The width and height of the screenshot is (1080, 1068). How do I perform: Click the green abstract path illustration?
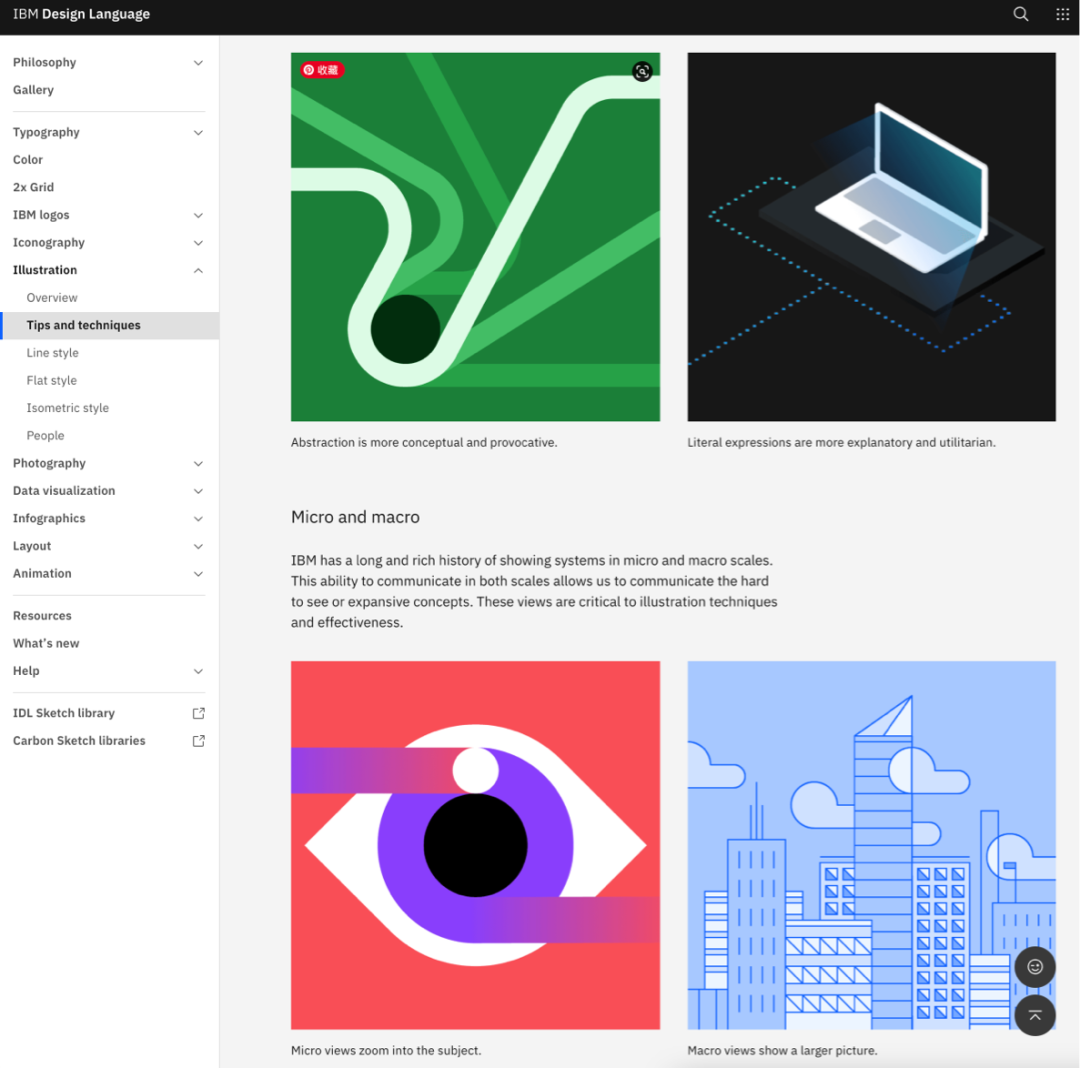tap(475, 237)
